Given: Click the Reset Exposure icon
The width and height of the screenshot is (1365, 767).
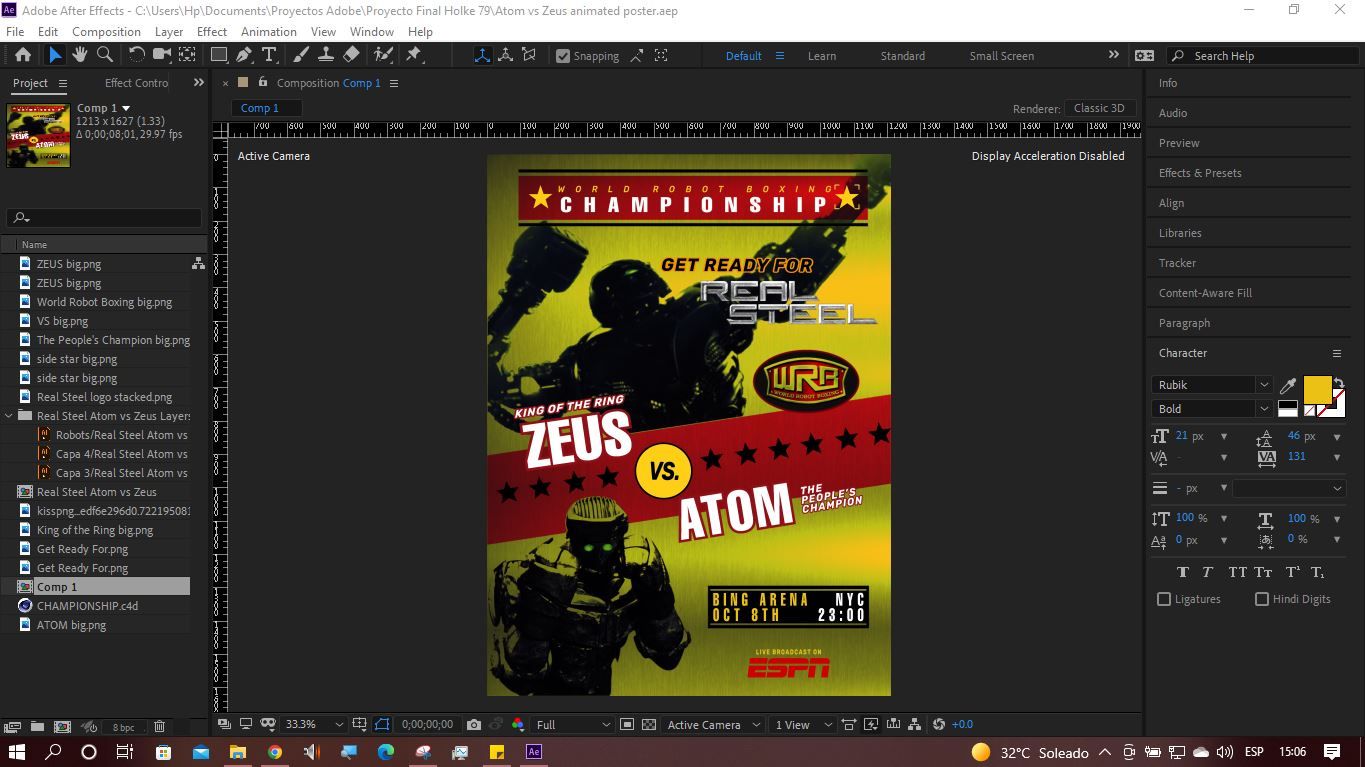Looking at the screenshot, I should coord(938,725).
